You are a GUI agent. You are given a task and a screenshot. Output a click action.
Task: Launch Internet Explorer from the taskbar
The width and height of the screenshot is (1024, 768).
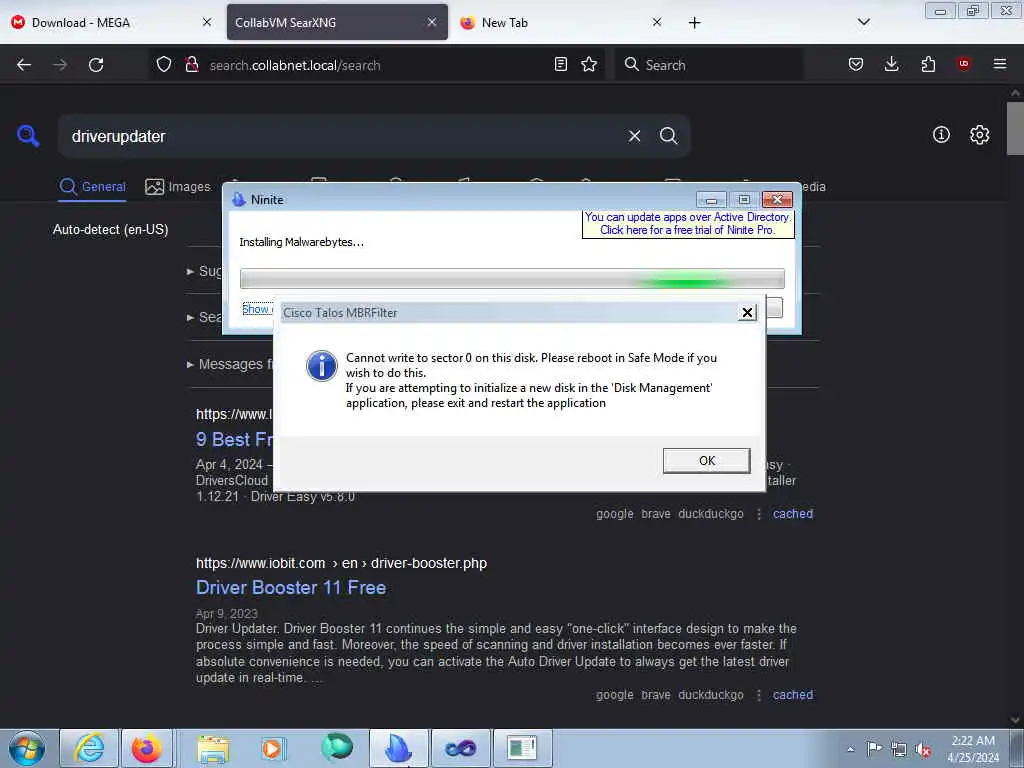[x=89, y=748]
